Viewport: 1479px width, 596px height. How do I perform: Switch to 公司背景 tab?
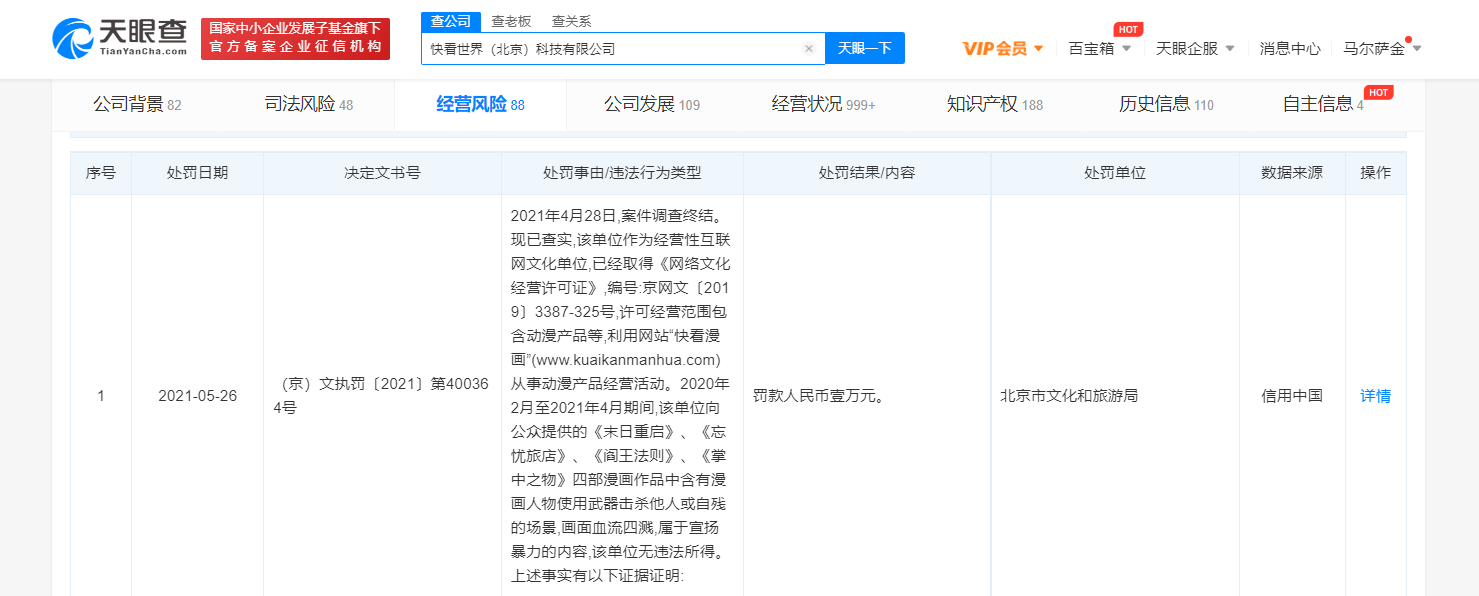coord(137,104)
